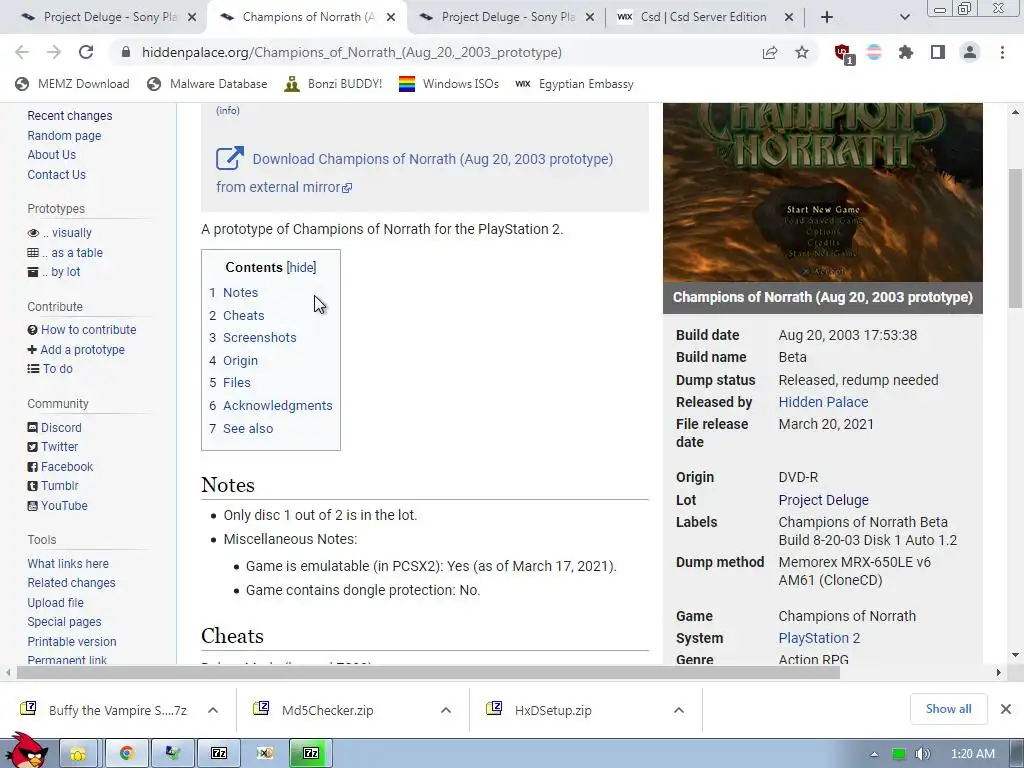This screenshot has width=1024, height=768.
Task: Close the Champions of Norrath tab
Action: [x=391, y=17]
